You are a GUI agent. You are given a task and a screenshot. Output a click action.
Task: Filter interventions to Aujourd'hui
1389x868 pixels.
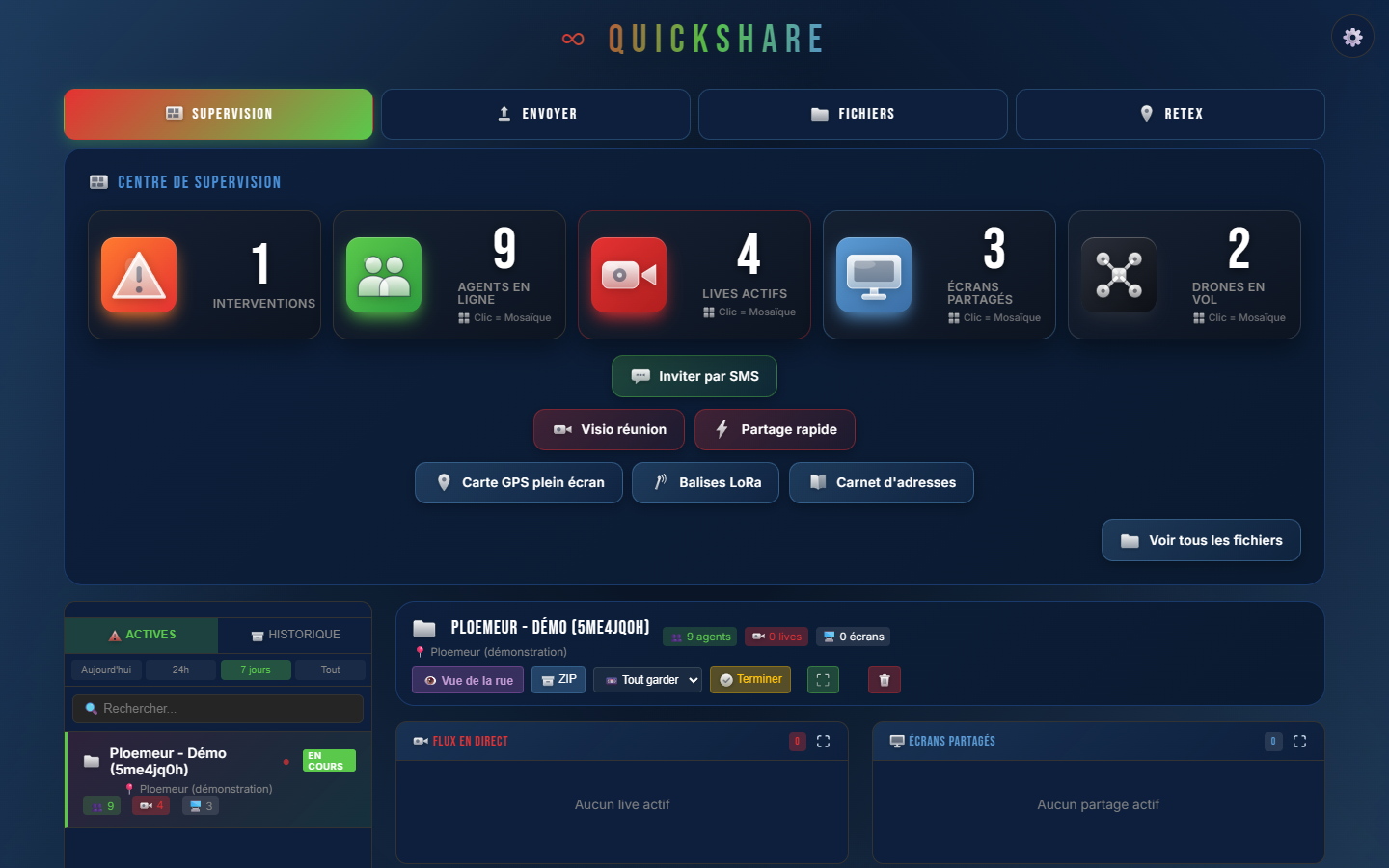pos(106,670)
